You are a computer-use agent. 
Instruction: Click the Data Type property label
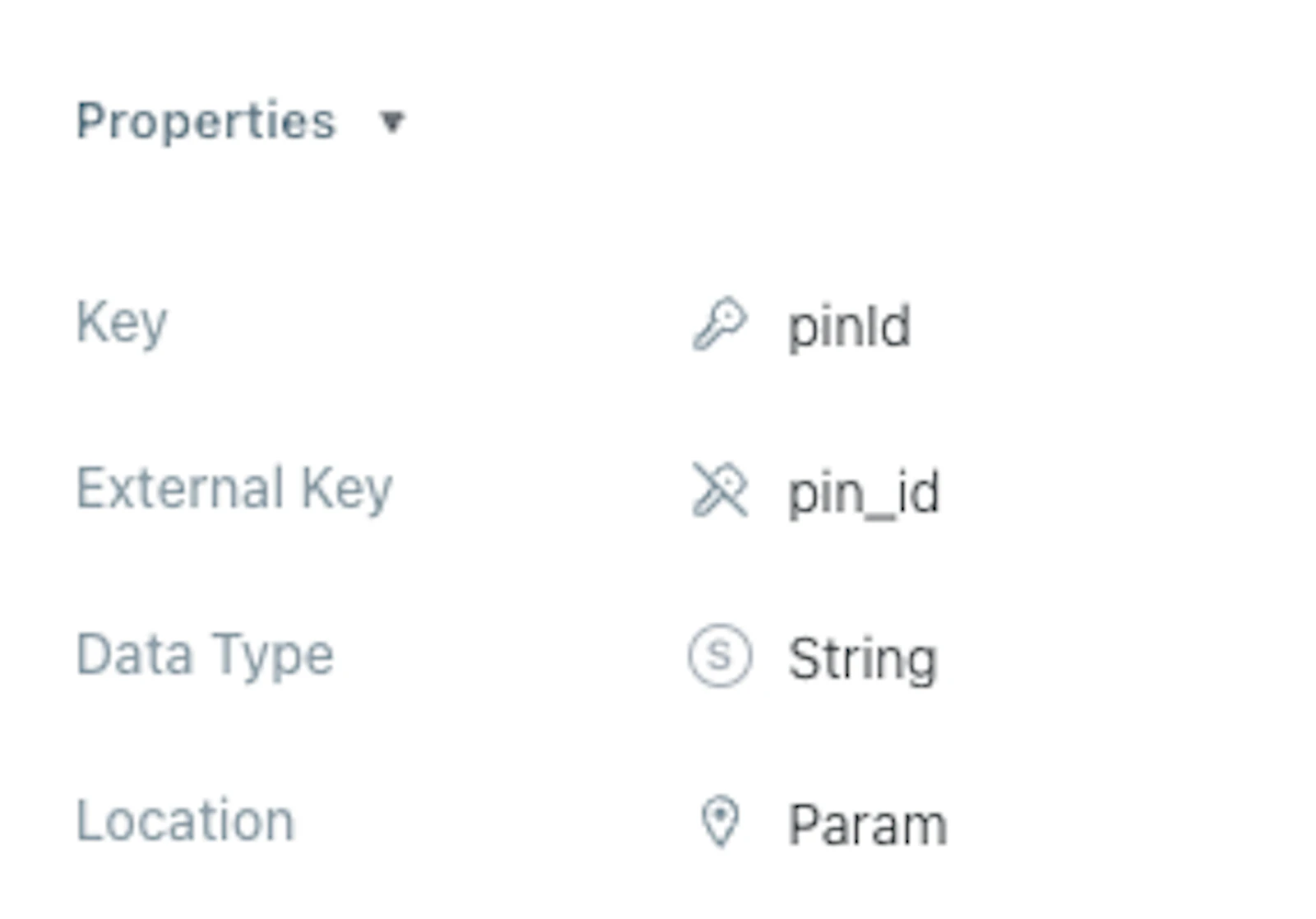(205, 655)
